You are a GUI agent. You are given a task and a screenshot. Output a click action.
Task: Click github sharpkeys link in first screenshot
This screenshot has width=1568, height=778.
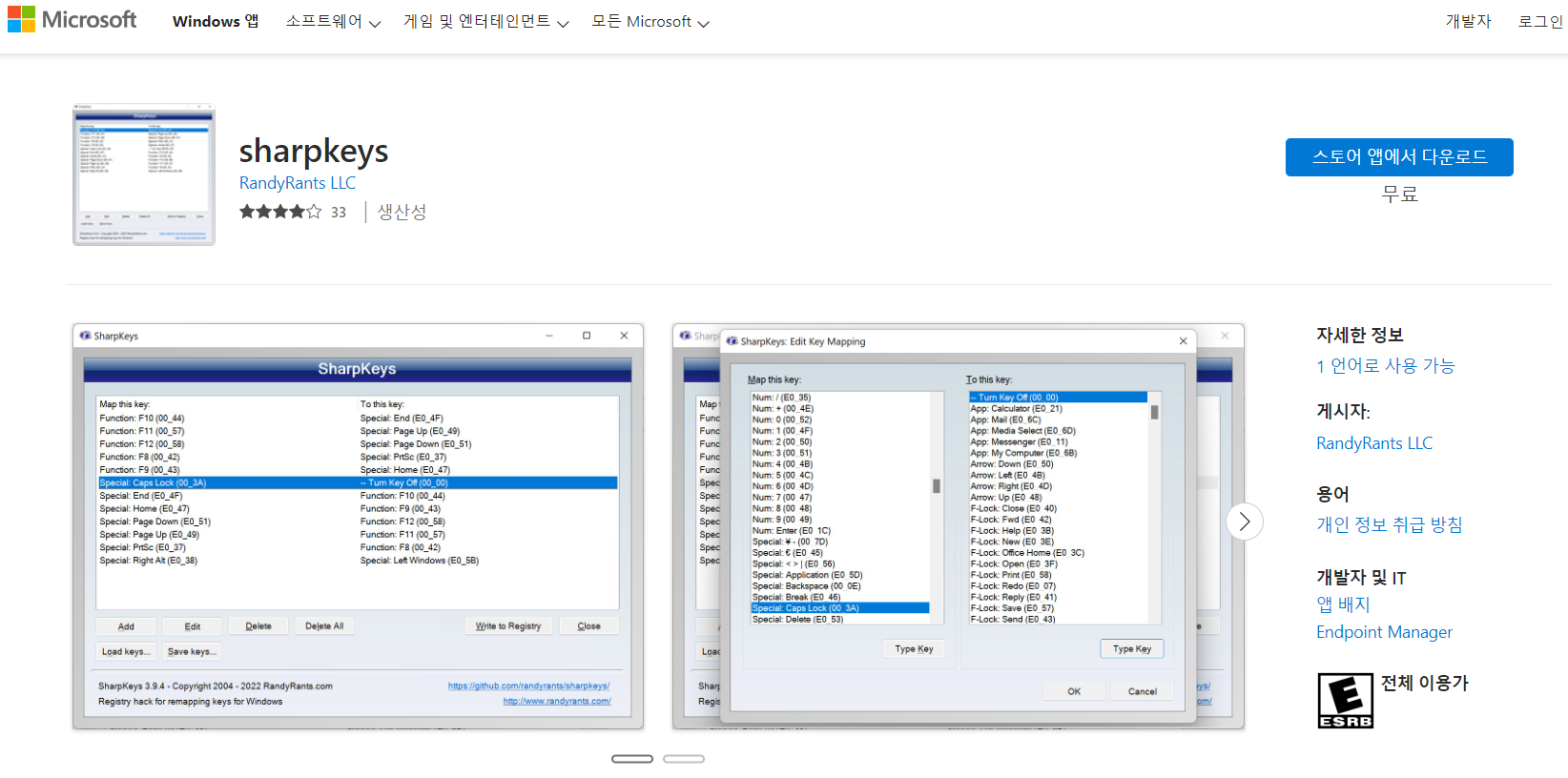(528, 686)
